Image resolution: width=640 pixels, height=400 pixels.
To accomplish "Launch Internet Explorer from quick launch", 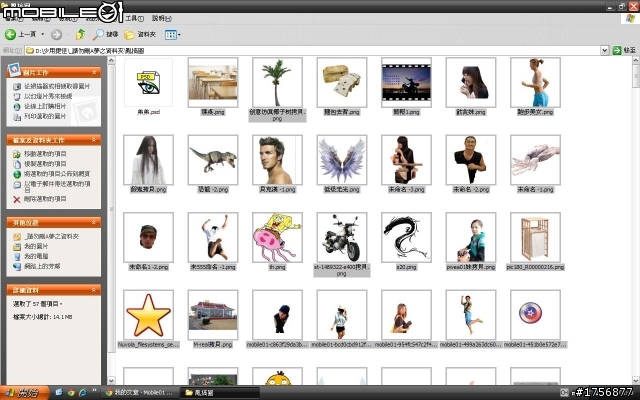I will (x=83, y=393).
